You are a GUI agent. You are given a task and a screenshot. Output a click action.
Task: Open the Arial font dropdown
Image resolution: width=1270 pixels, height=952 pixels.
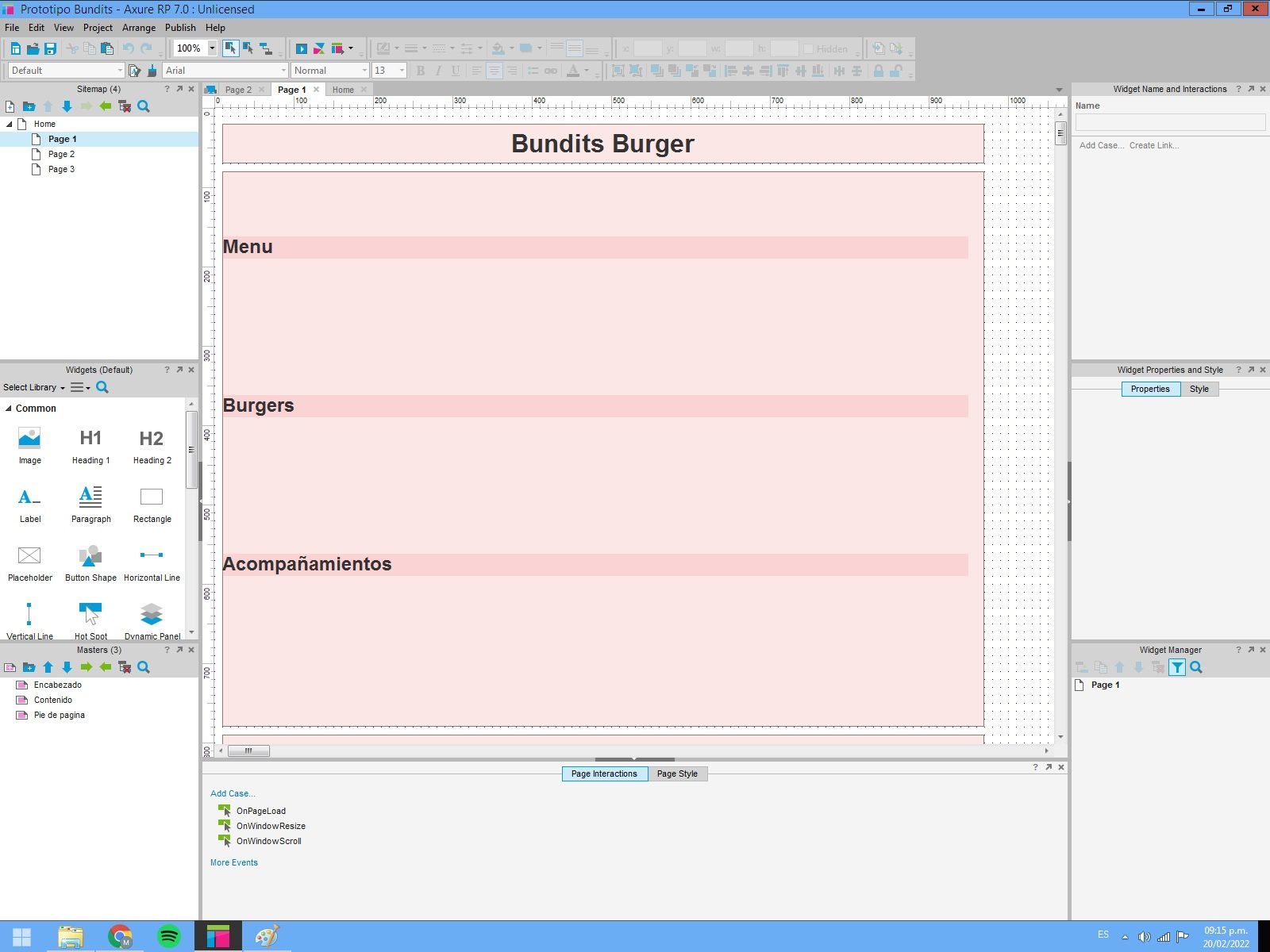(x=283, y=71)
